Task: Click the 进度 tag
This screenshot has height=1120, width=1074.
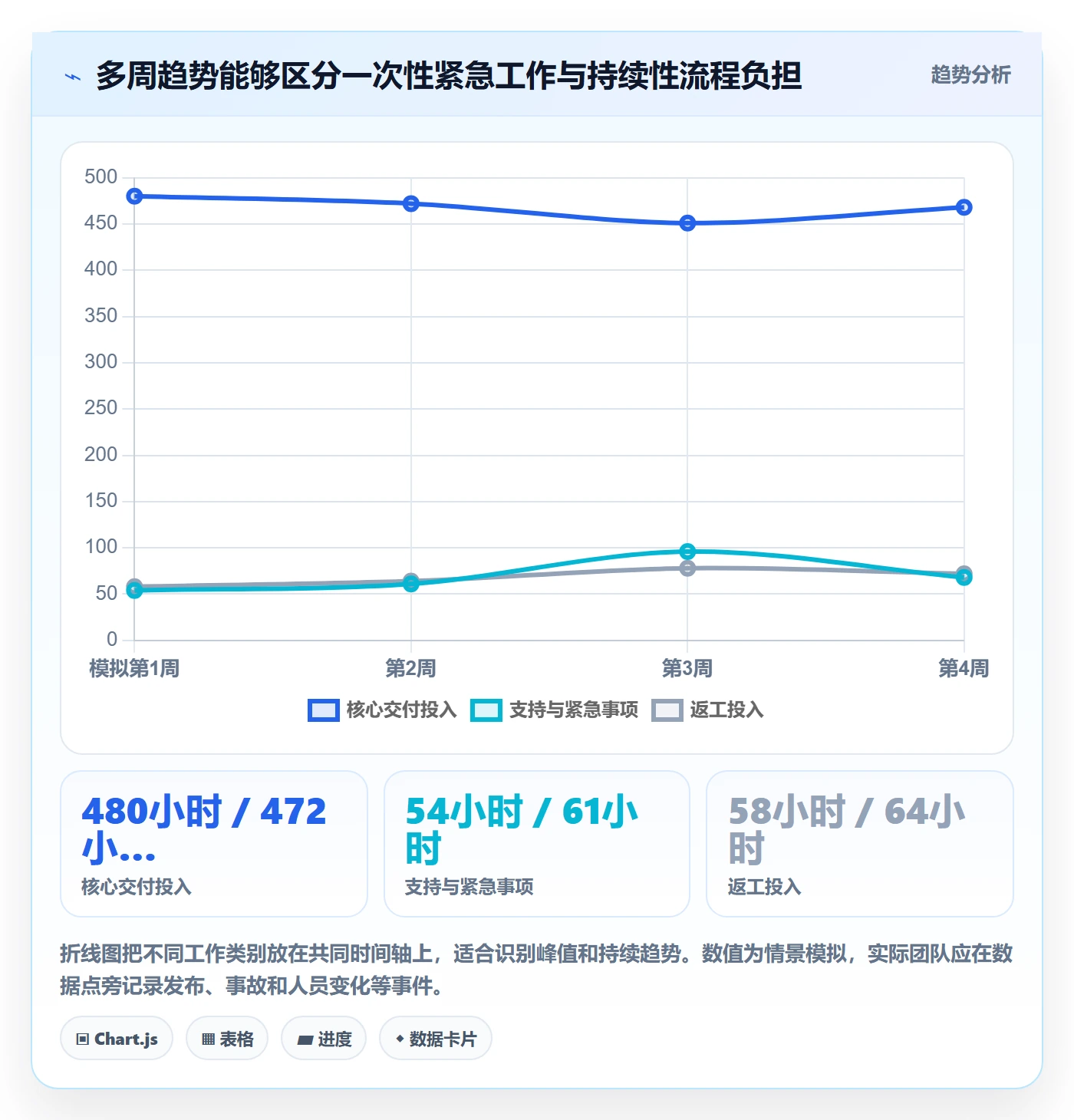Action: tap(324, 1039)
